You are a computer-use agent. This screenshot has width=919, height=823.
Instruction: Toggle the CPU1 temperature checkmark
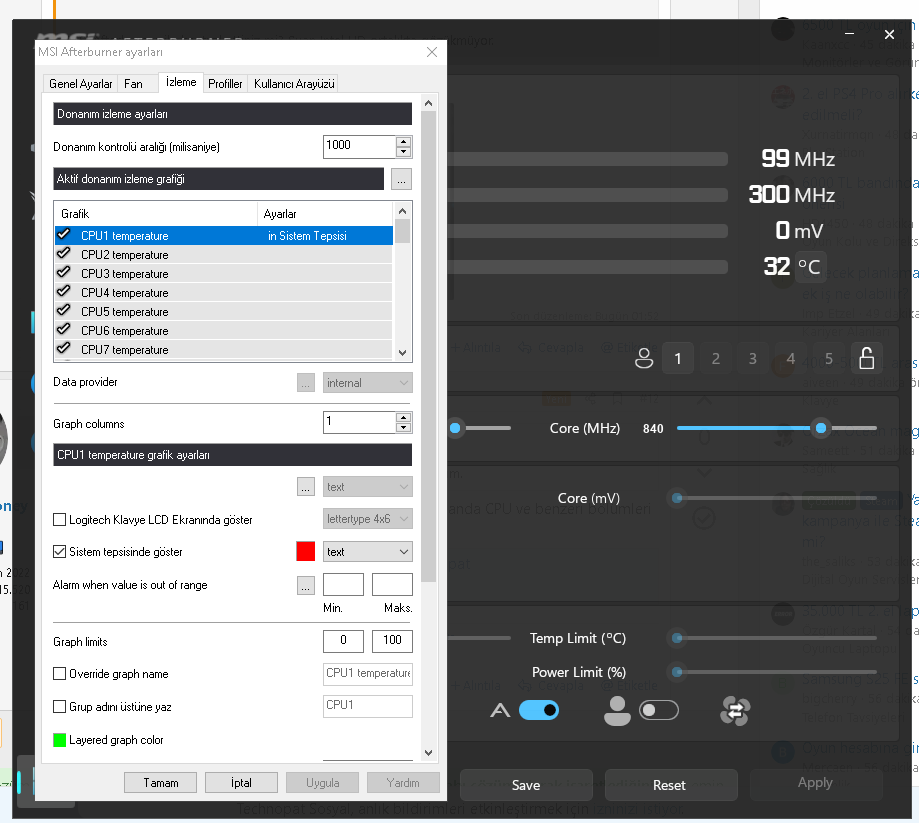pyautogui.click(x=64, y=235)
